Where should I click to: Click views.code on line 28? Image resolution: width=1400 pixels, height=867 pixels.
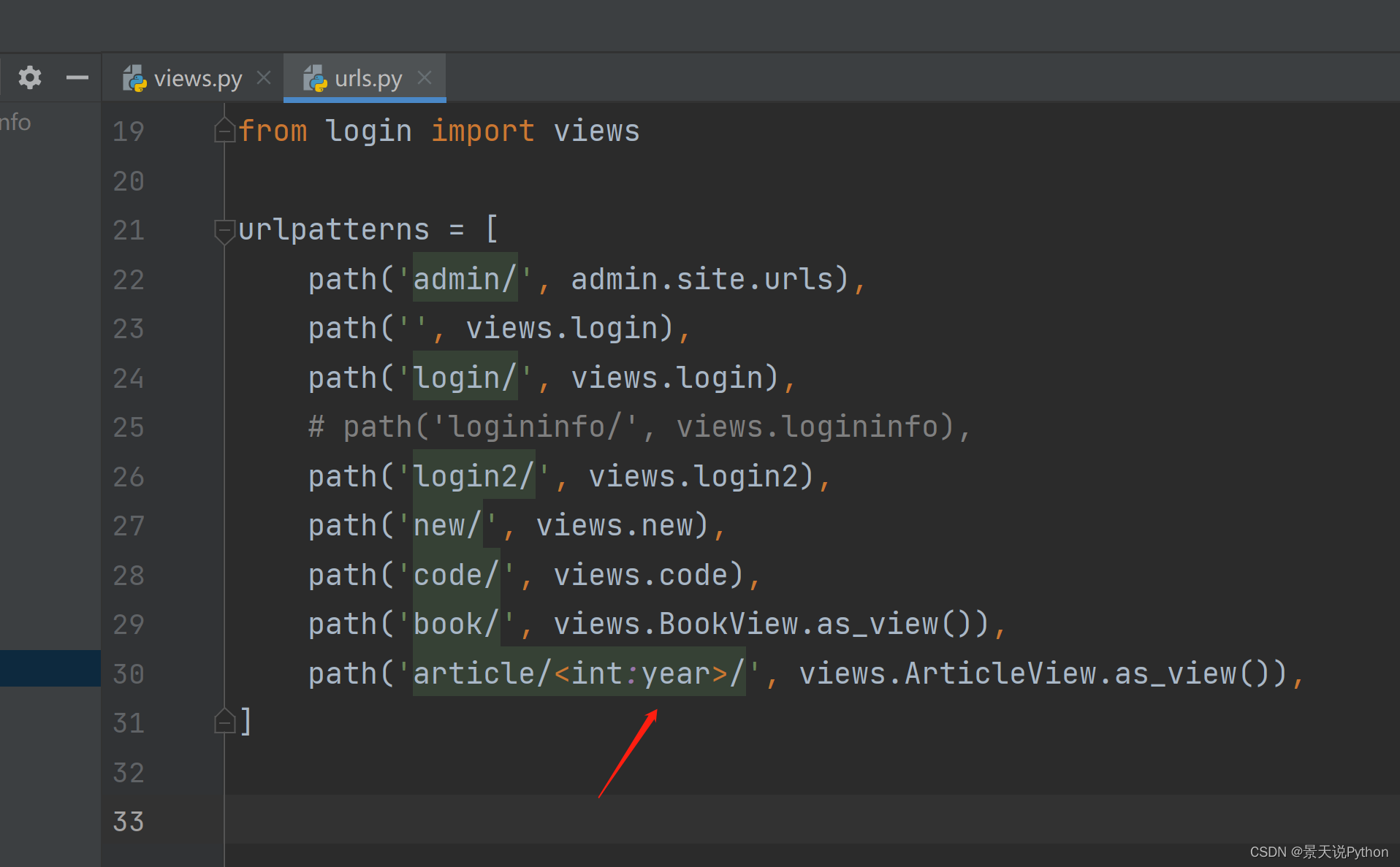coord(641,575)
